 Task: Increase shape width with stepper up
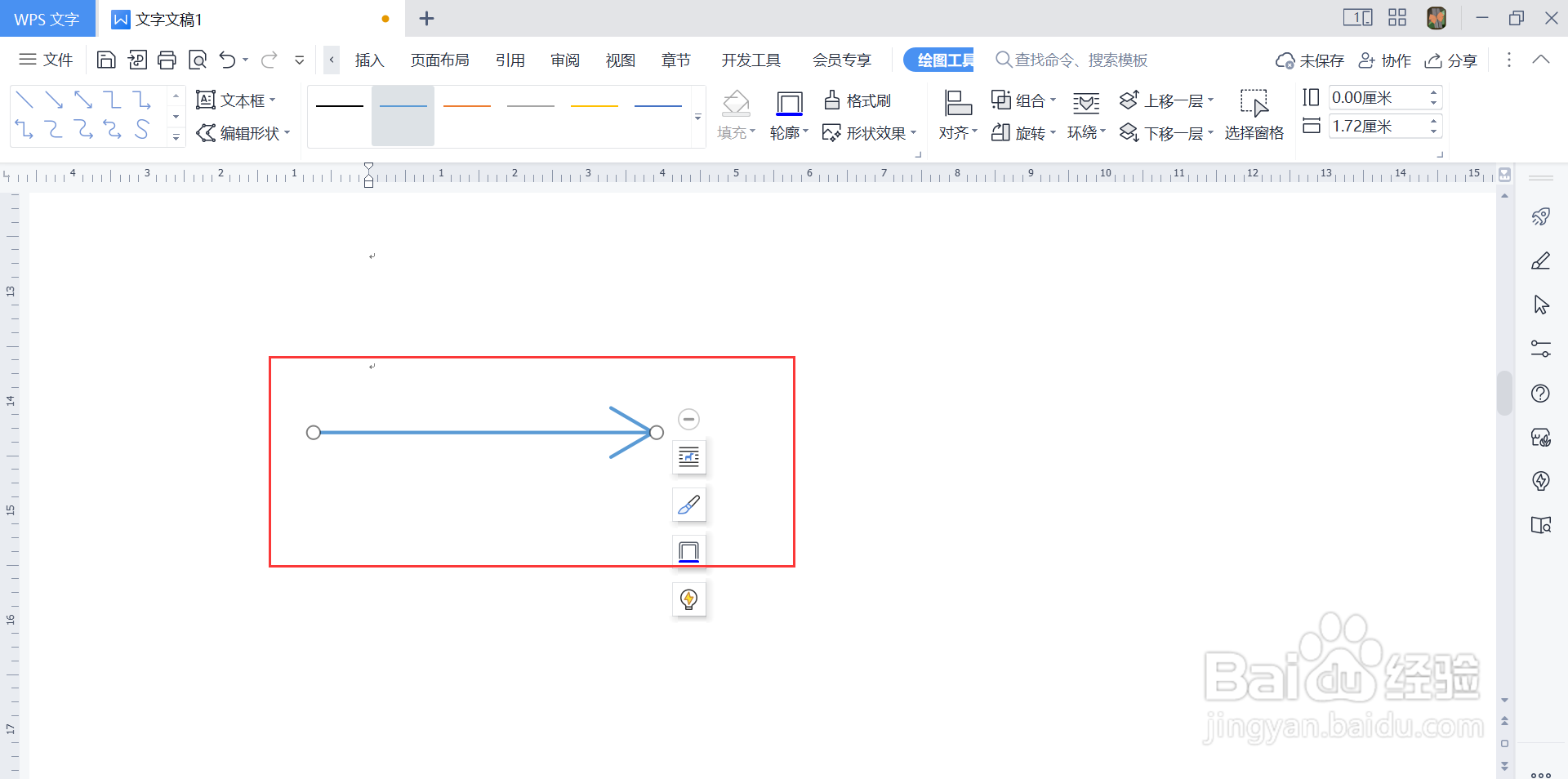1434,121
